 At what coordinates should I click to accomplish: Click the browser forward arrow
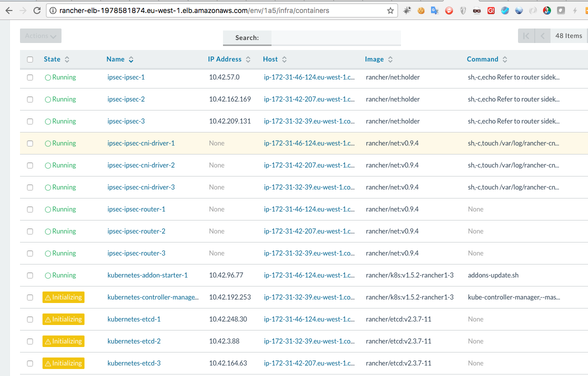pos(23,10)
